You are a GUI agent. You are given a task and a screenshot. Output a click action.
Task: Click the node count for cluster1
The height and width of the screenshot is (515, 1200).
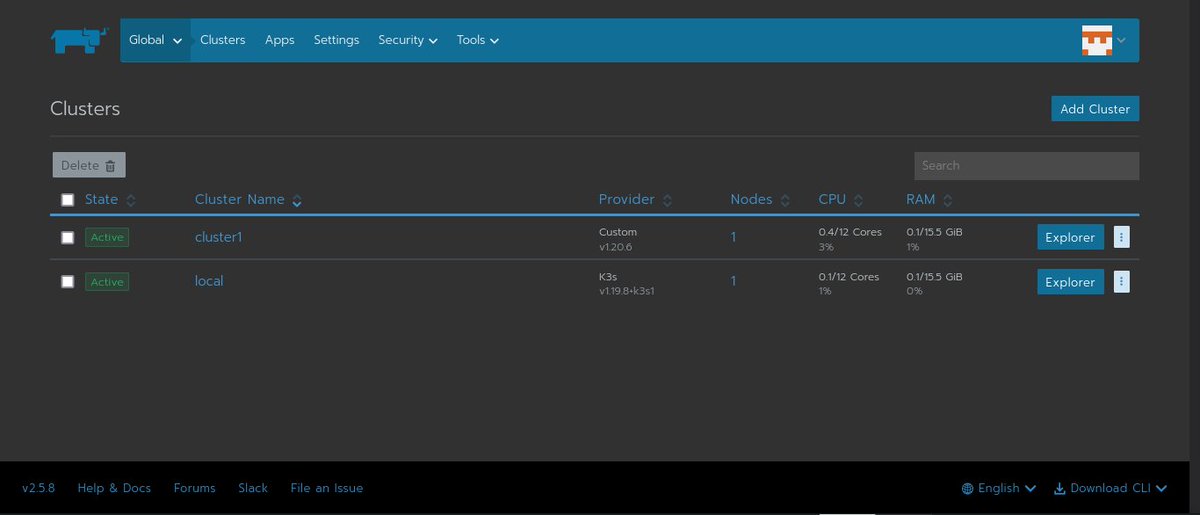tap(733, 237)
